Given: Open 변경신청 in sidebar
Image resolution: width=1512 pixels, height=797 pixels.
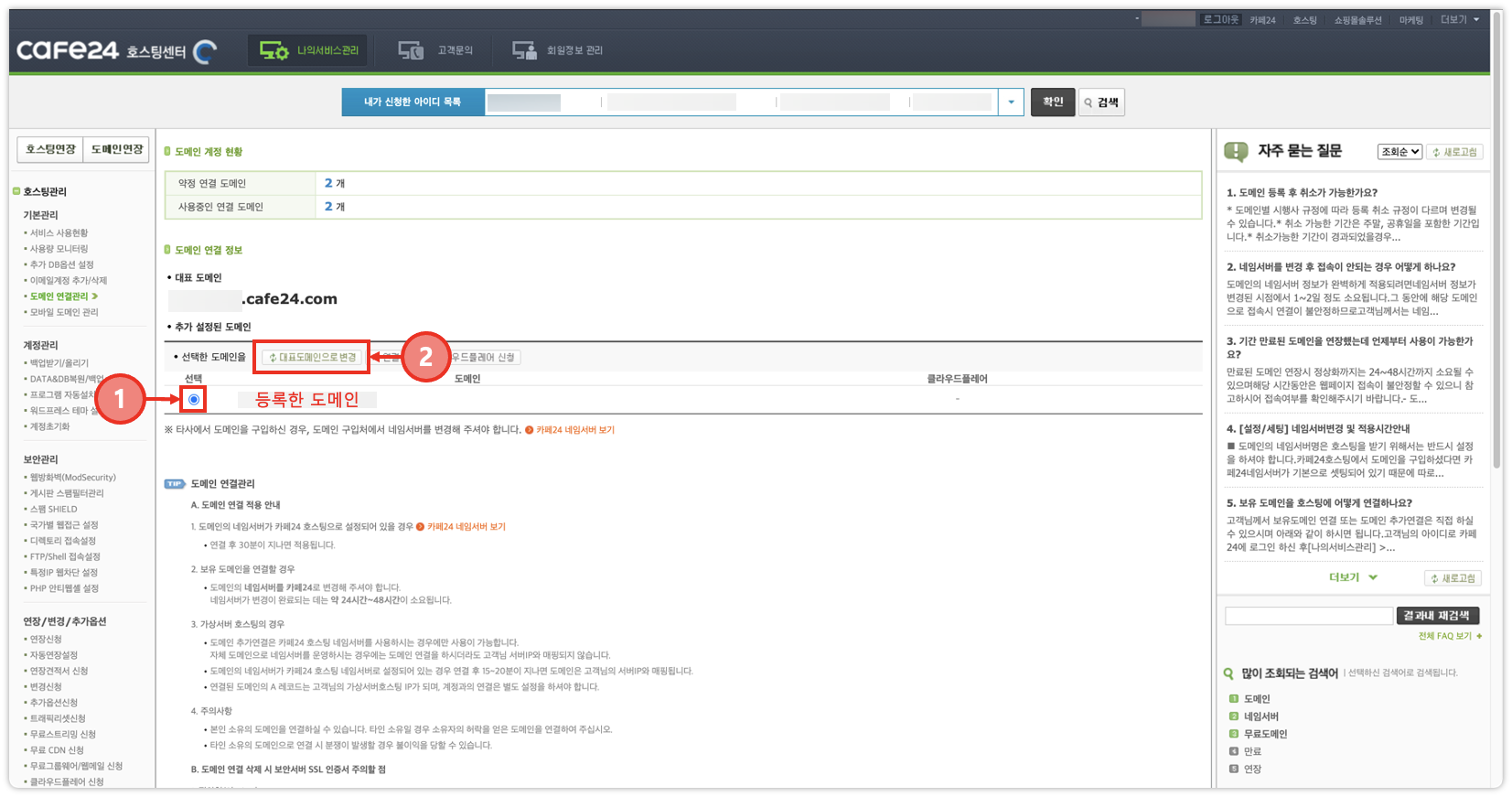Looking at the screenshot, I should pyautogui.click(x=46, y=687).
